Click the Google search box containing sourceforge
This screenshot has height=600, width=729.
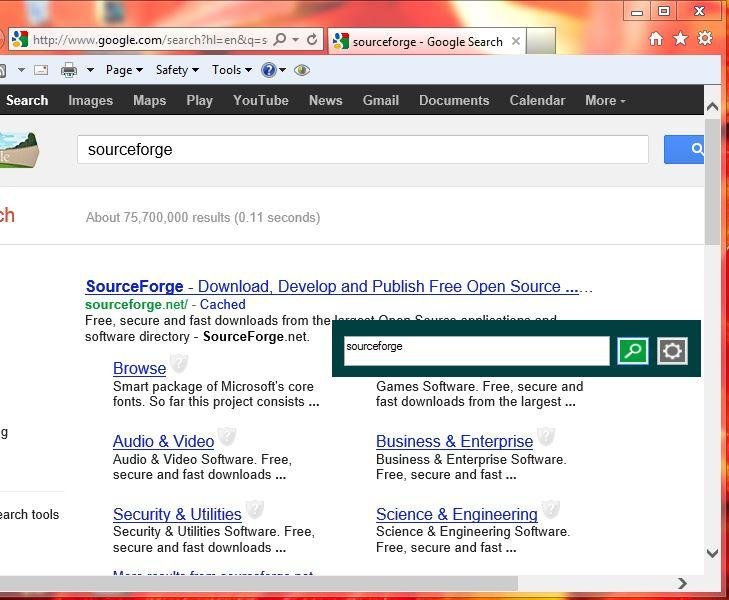click(363, 150)
